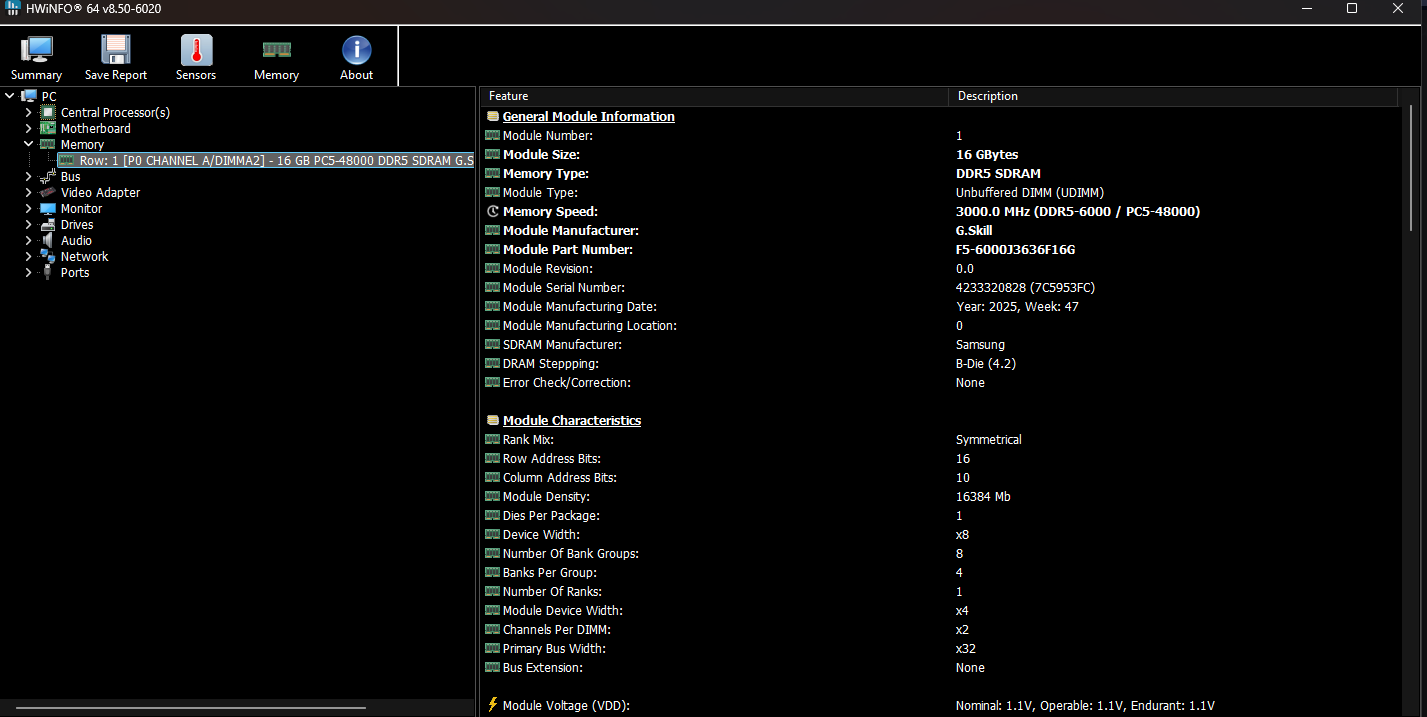The image size is (1427, 717).
Task: Click the Primary Bus Width value x32
Action: pyautogui.click(x=966, y=648)
